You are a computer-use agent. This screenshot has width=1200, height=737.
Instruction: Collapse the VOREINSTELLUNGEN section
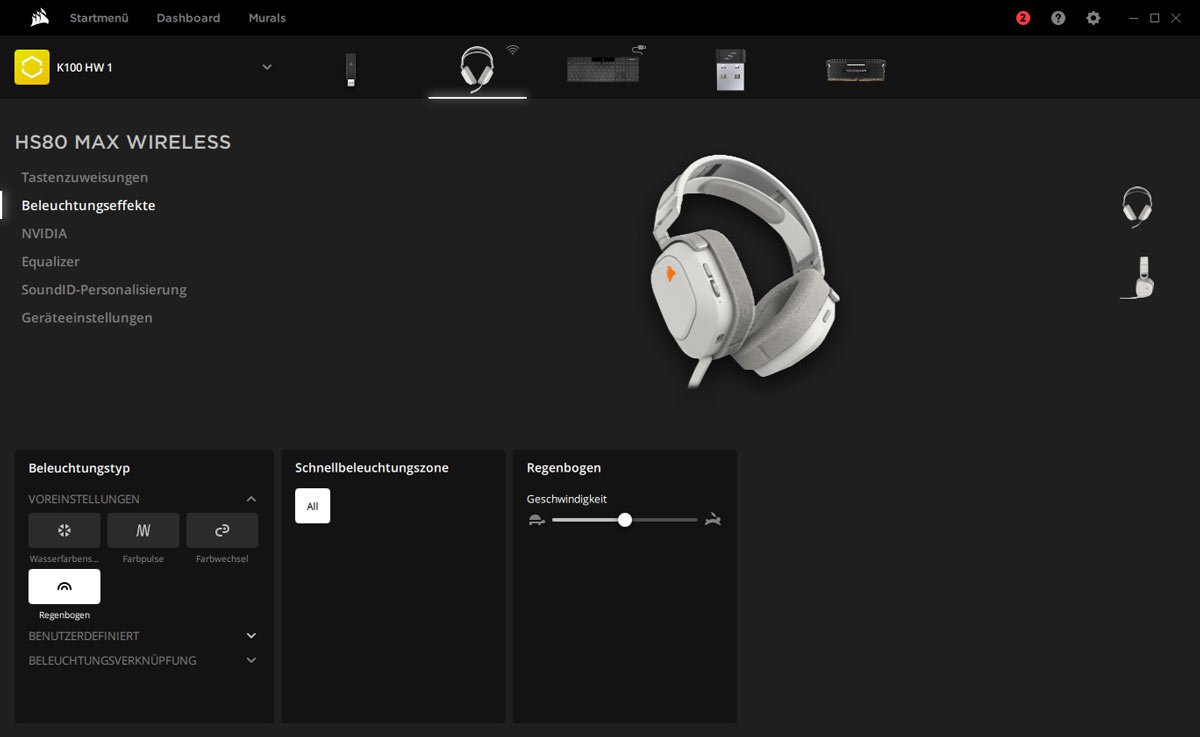click(x=251, y=499)
